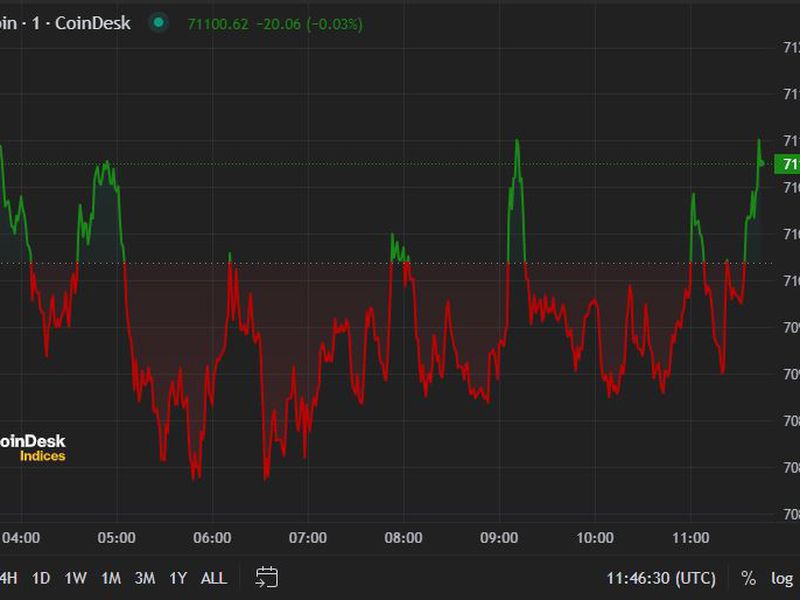Screen dimensions: 800x600
Task: Open the go-to-date calendar icon
Action: pyautogui.click(x=267, y=577)
